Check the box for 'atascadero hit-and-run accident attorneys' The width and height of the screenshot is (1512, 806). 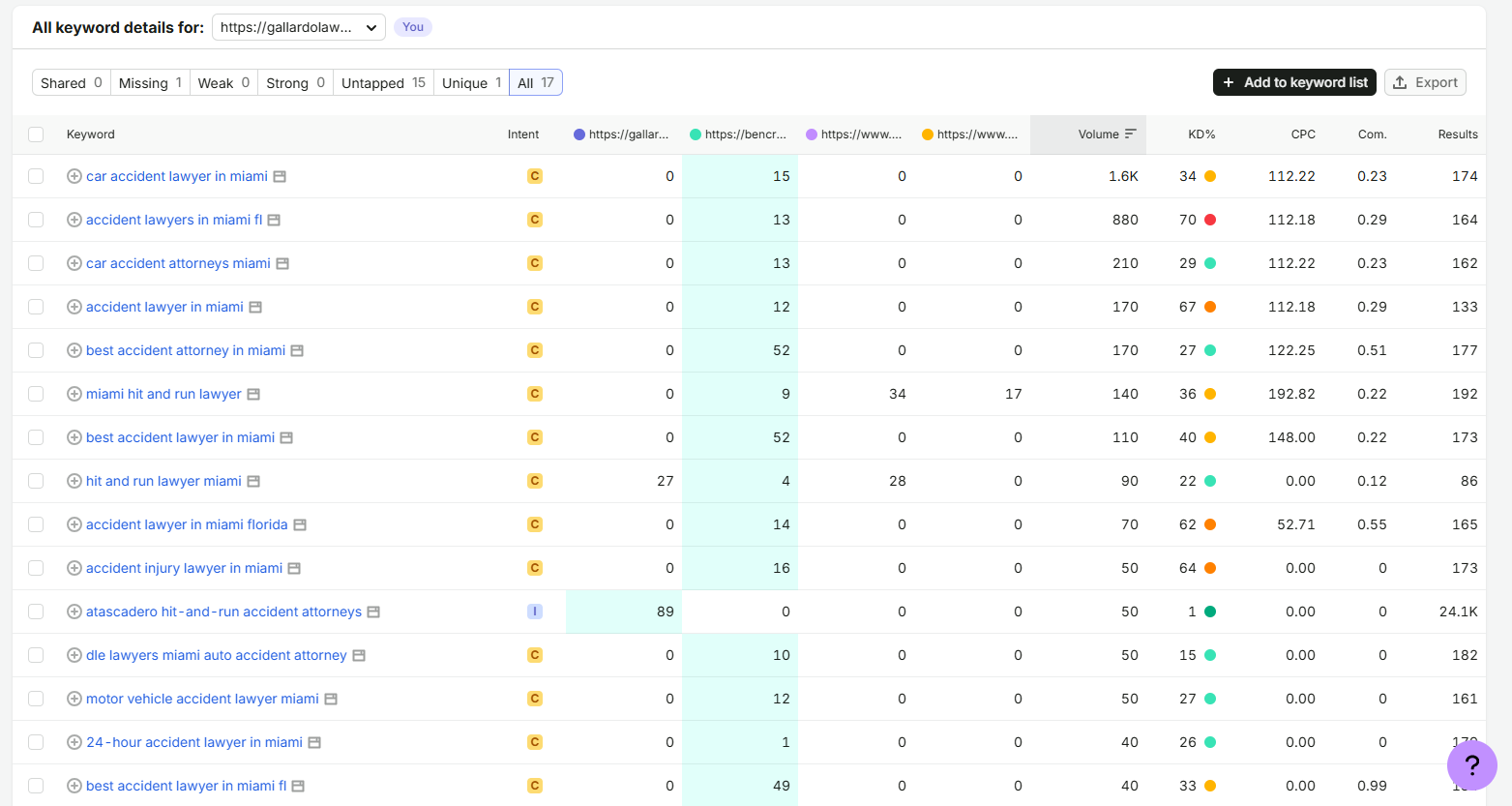(x=36, y=612)
